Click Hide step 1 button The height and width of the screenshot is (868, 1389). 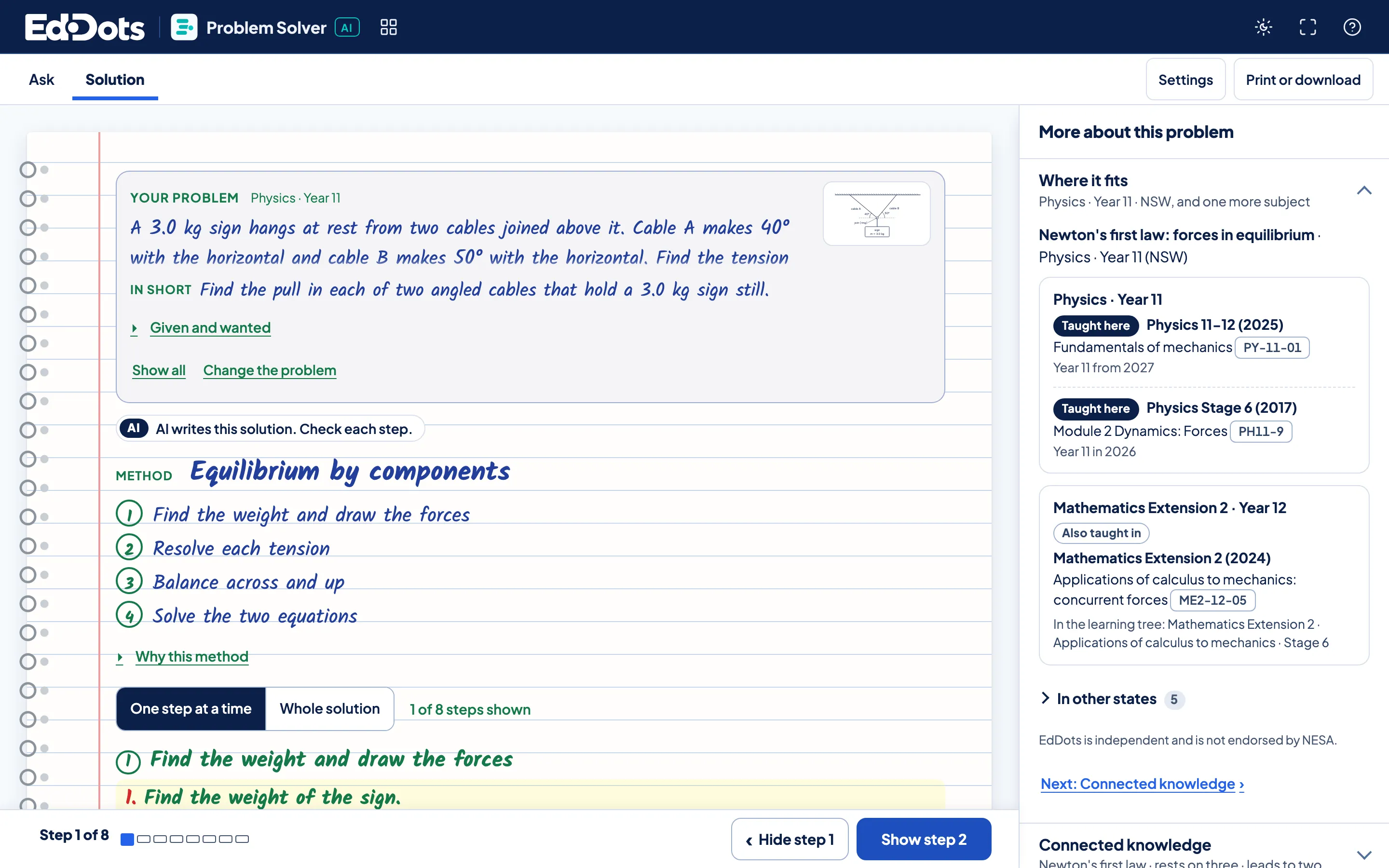[x=790, y=839]
